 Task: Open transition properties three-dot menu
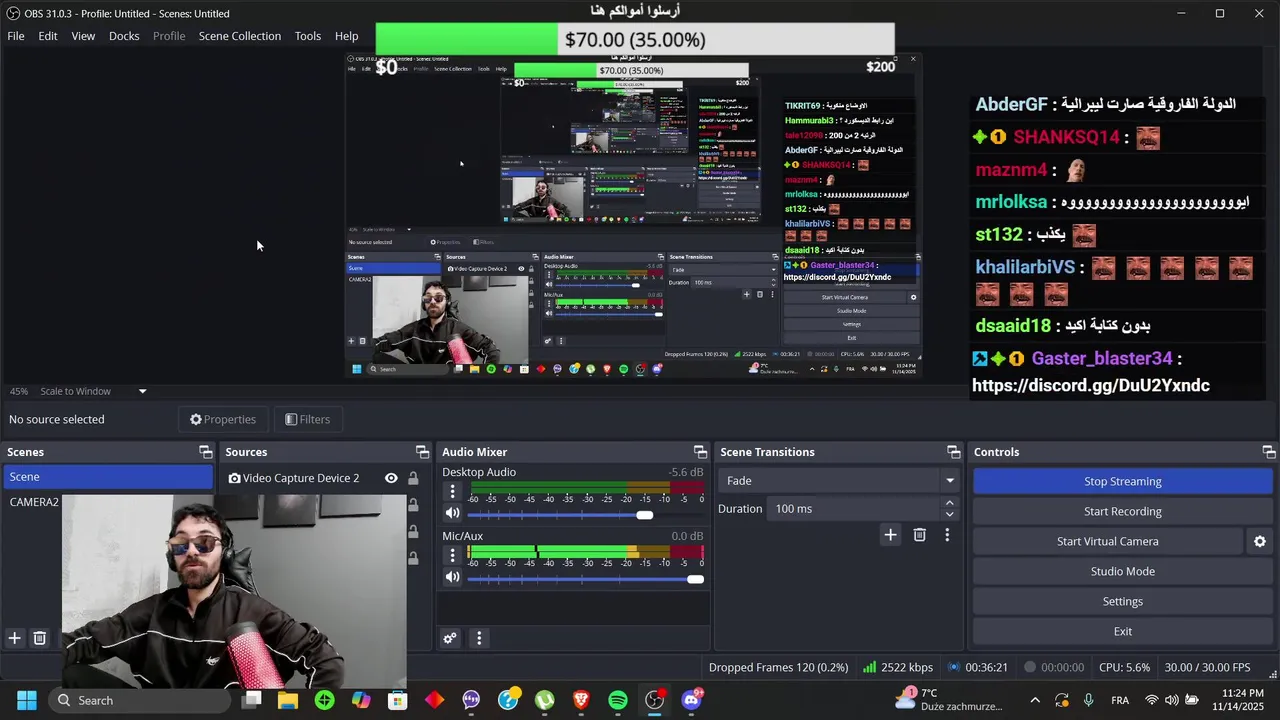(x=947, y=535)
